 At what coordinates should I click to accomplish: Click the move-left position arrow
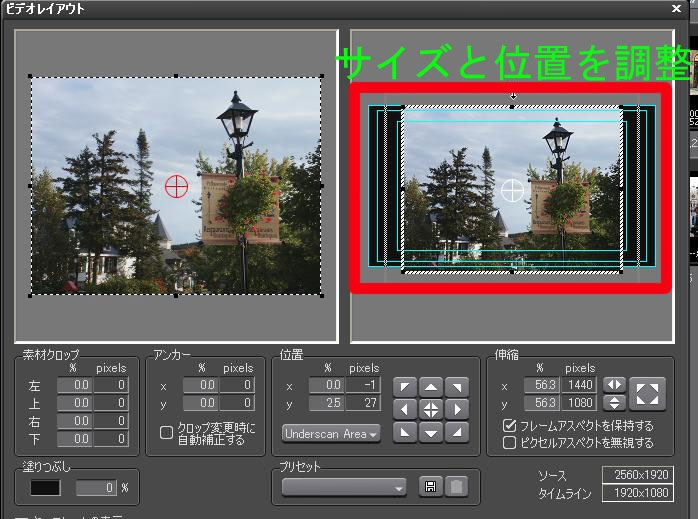[405, 410]
